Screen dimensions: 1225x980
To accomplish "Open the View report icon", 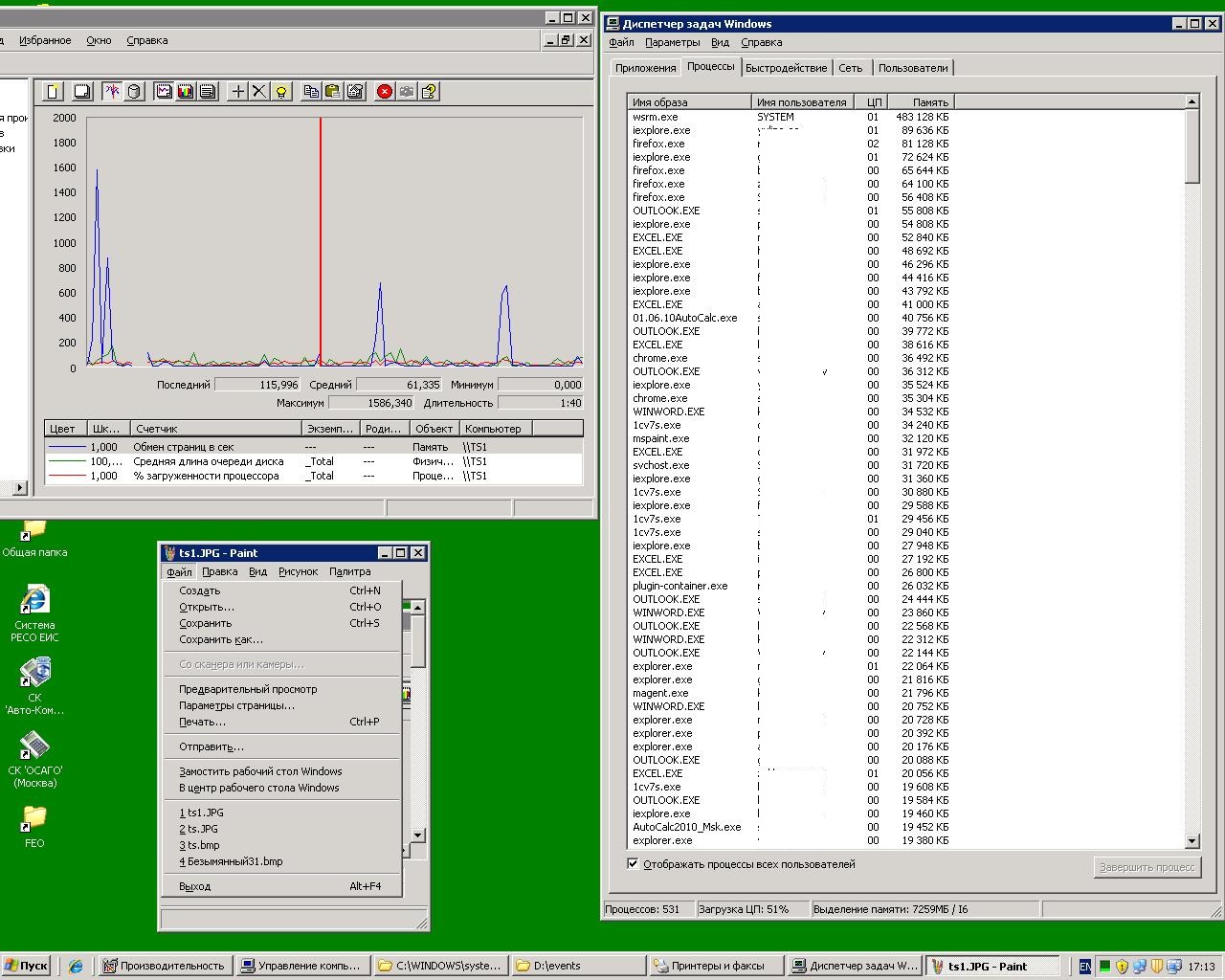I will [207, 92].
